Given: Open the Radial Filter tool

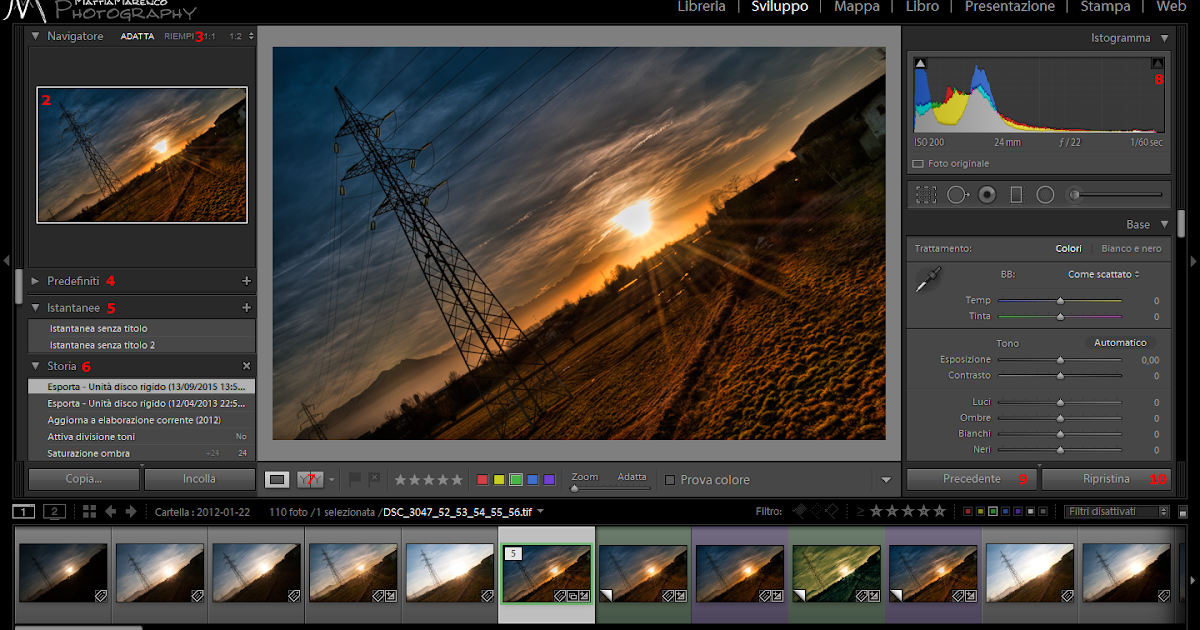Looking at the screenshot, I should pyautogui.click(x=1045, y=194).
